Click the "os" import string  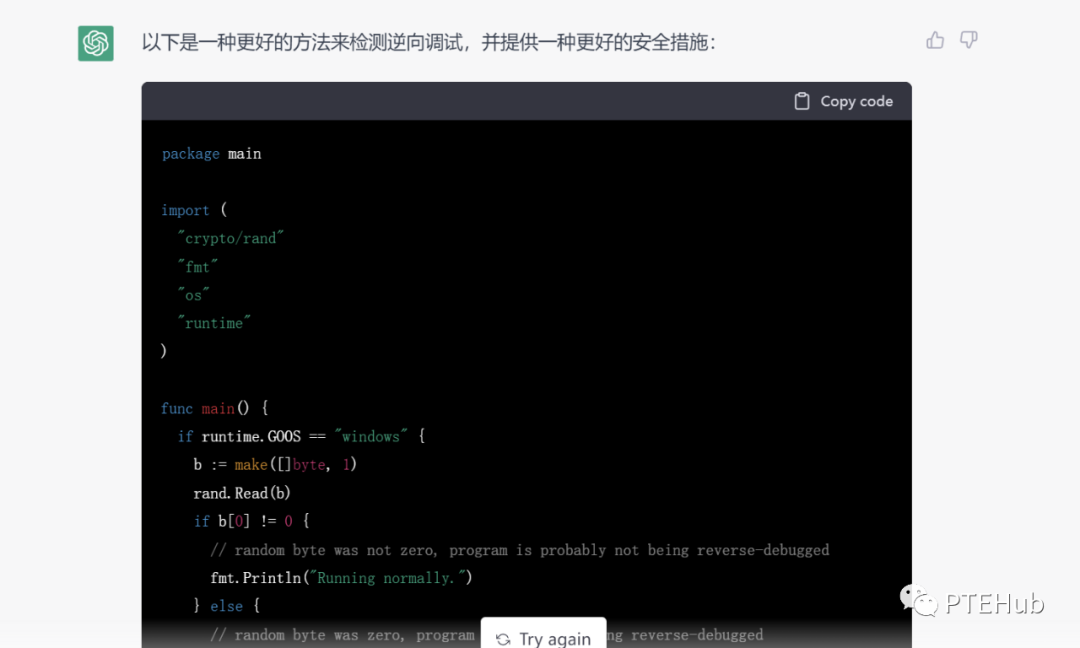coord(194,295)
